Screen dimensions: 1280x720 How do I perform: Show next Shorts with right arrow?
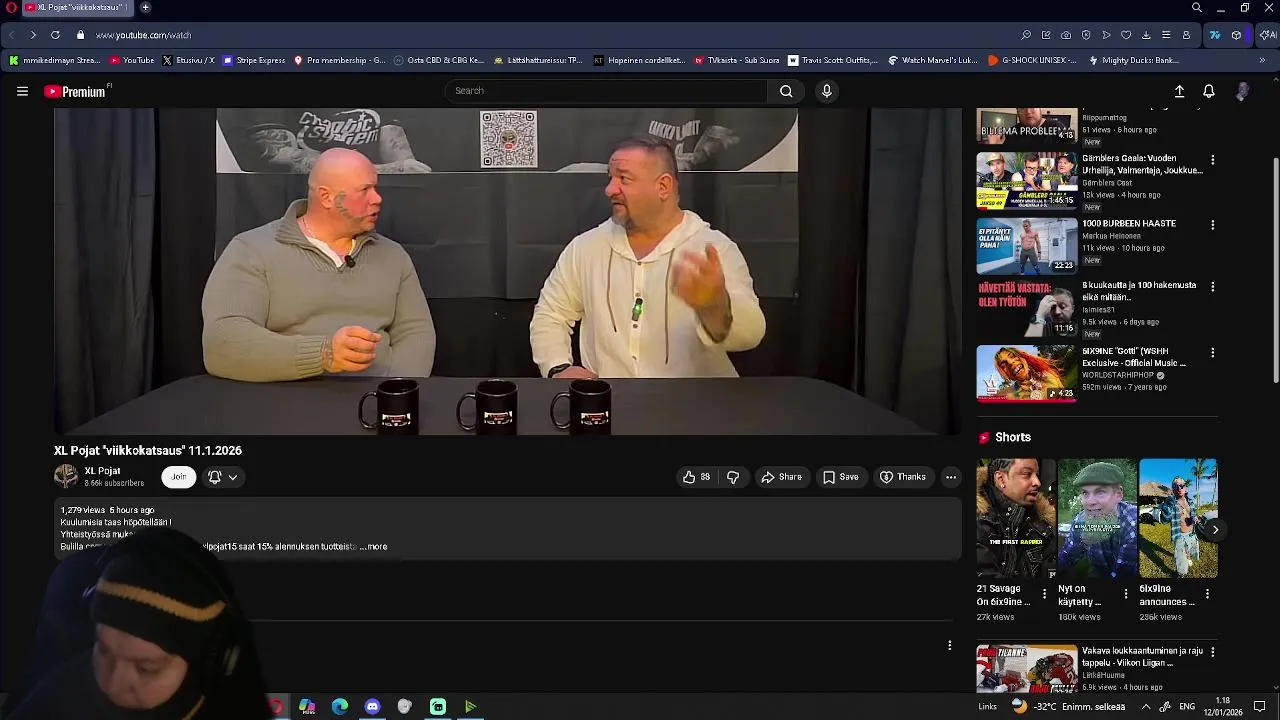(1214, 530)
